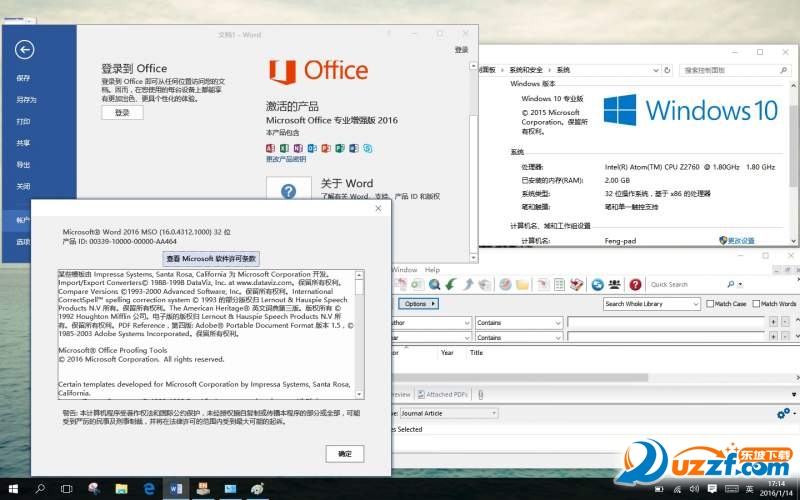The width and height of the screenshot is (800, 500).
Task: Click 查看 Microsoft 软件许可条款 button
Action: (x=211, y=258)
